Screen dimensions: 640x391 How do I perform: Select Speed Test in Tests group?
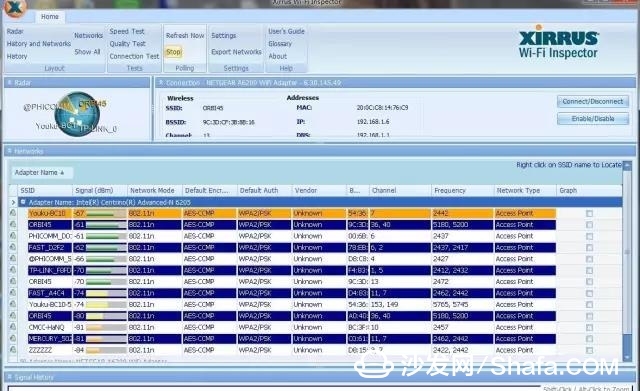(127, 31)
